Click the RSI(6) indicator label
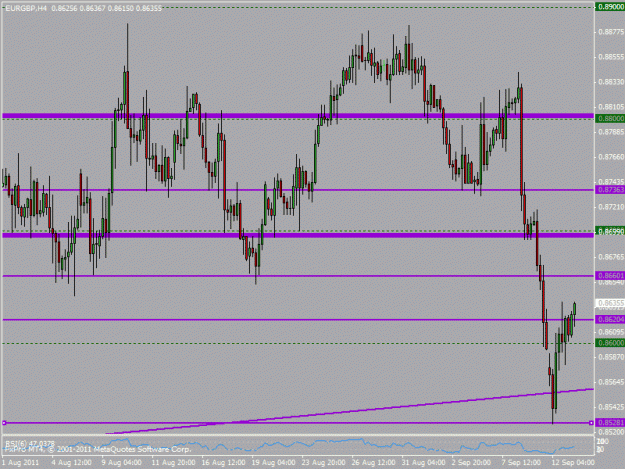 (29, 443)
